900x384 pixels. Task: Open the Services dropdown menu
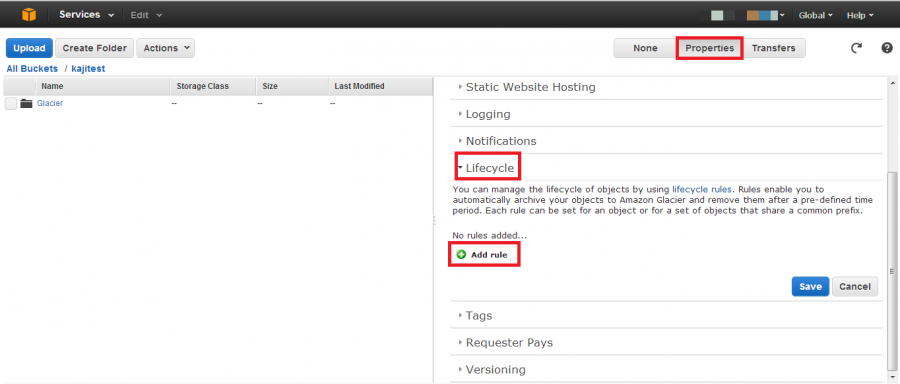click(86, 15)
